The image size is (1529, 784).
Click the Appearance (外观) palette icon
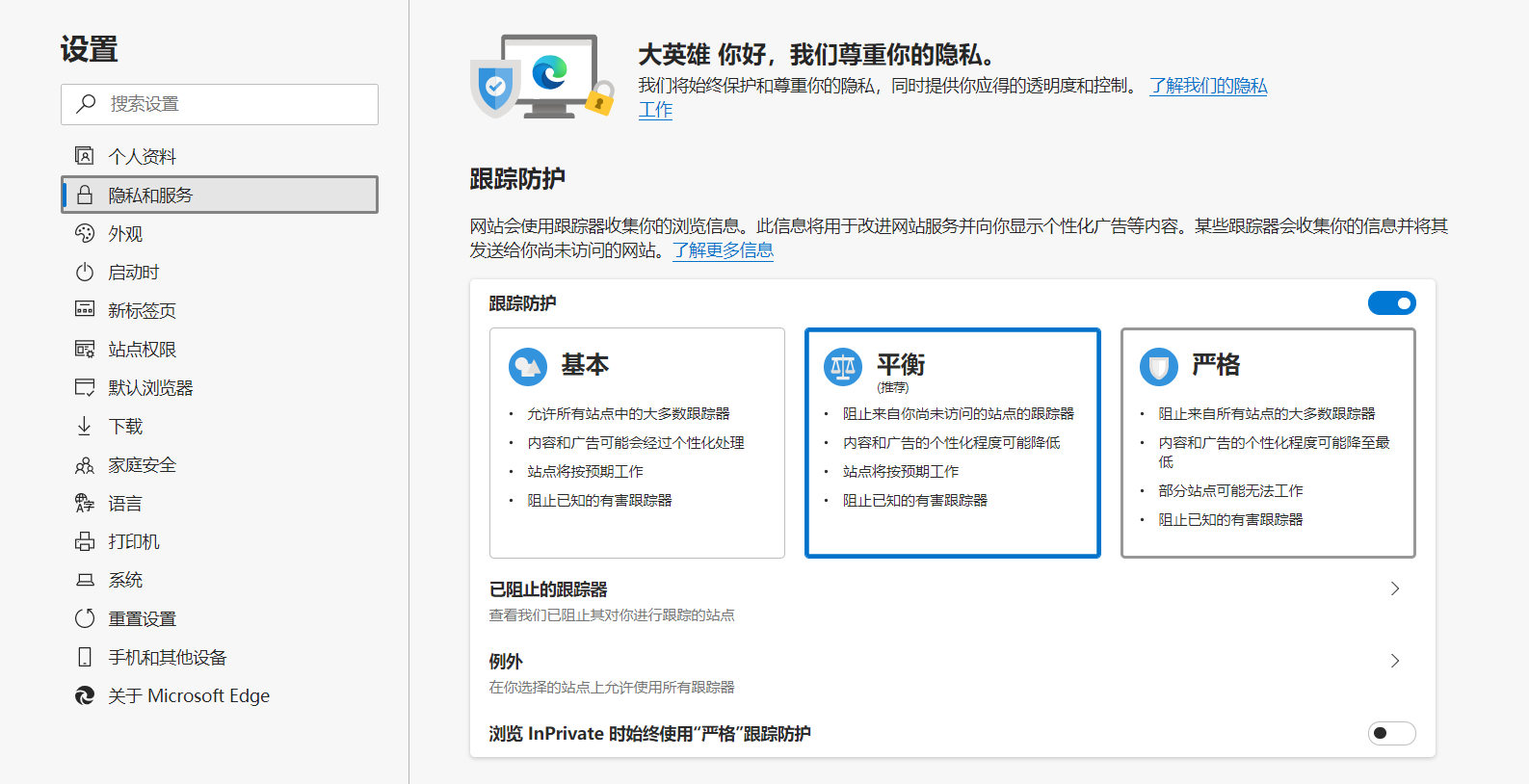(x=85, y=233)
